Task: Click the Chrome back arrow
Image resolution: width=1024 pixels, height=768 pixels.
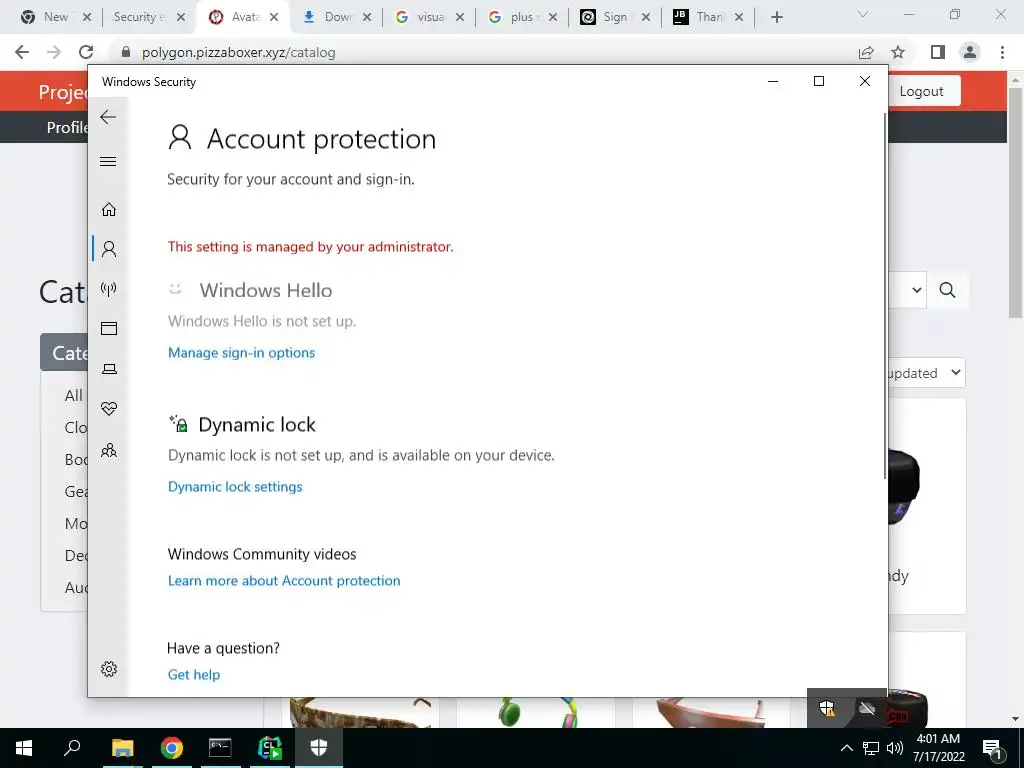Action: point(22,52)
